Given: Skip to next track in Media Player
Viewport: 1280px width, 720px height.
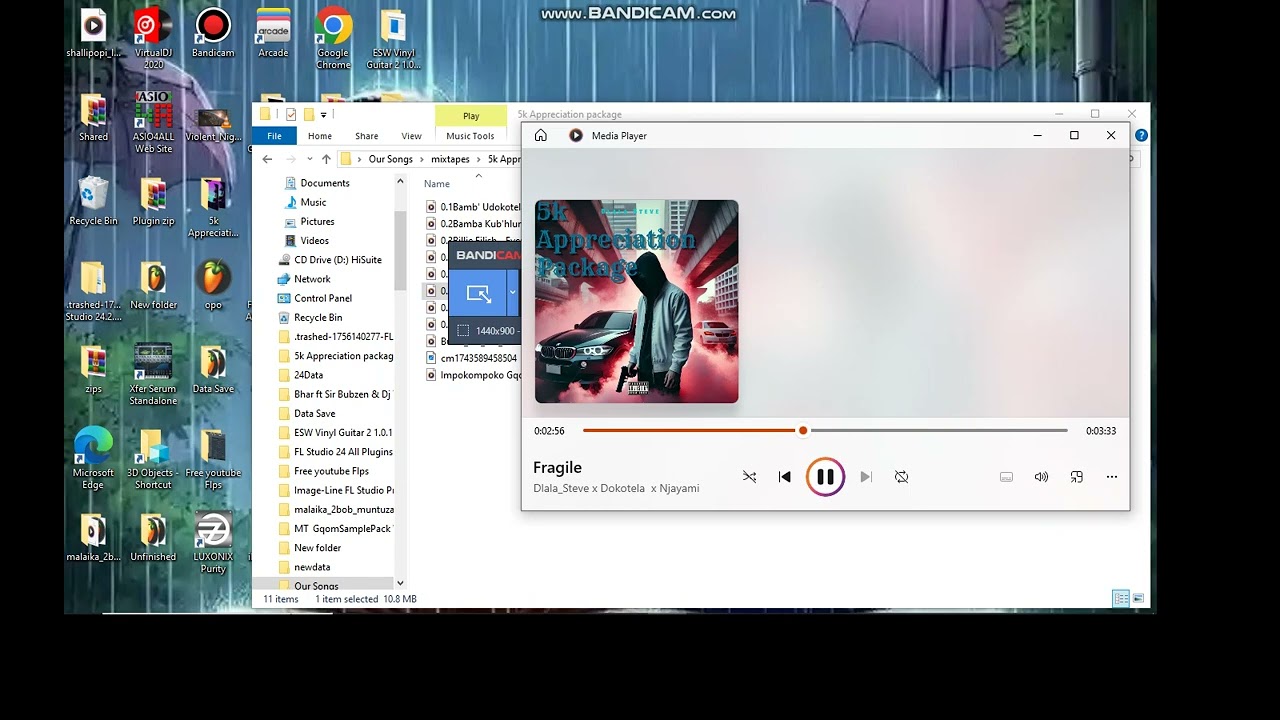Looking at the screenshot, I should tap(866, 477).
